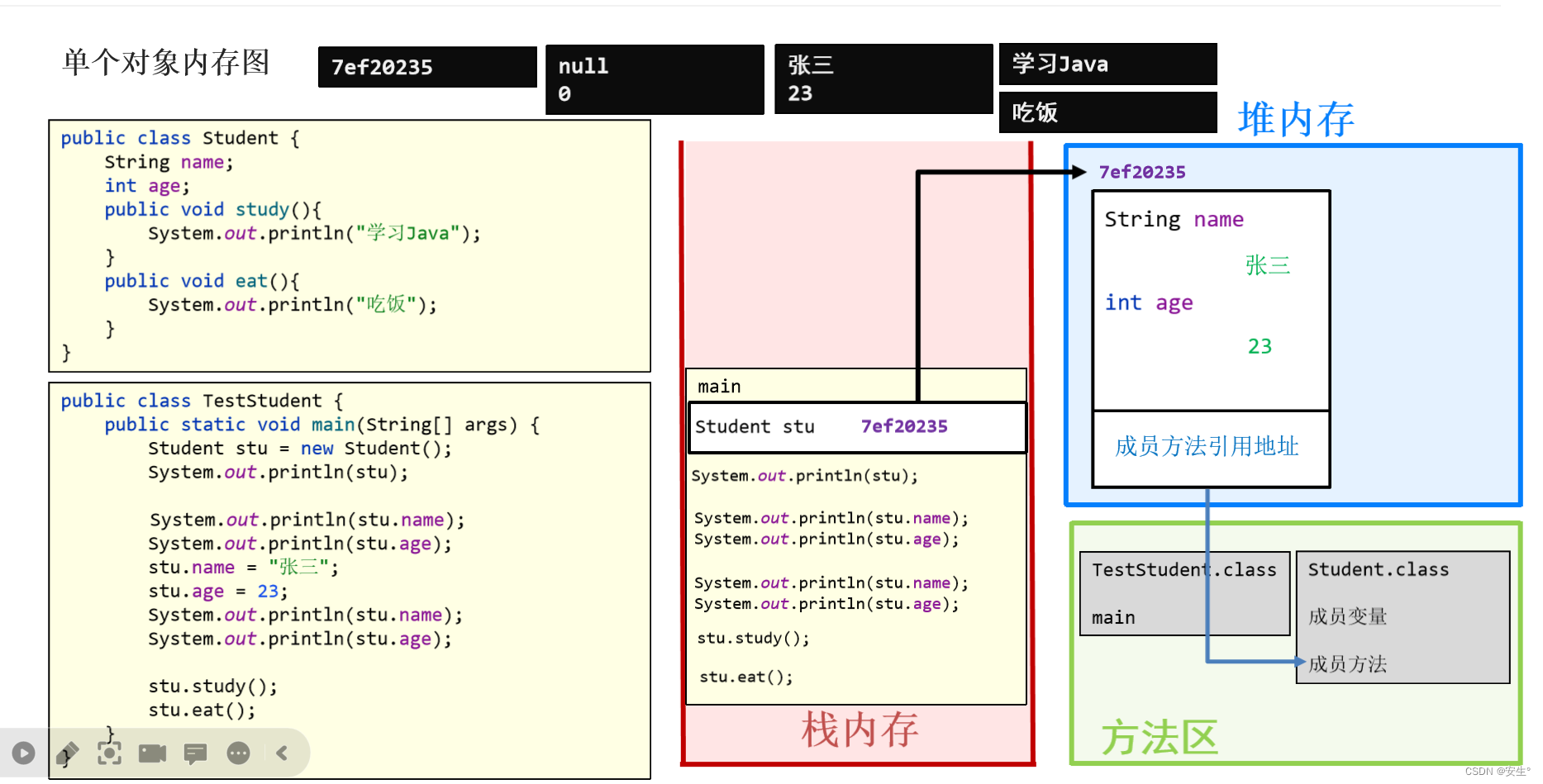Click the blue 堆内存 heading
Image resolution: width=1543 pixels, height=784 pixels.
point(1295,119)
